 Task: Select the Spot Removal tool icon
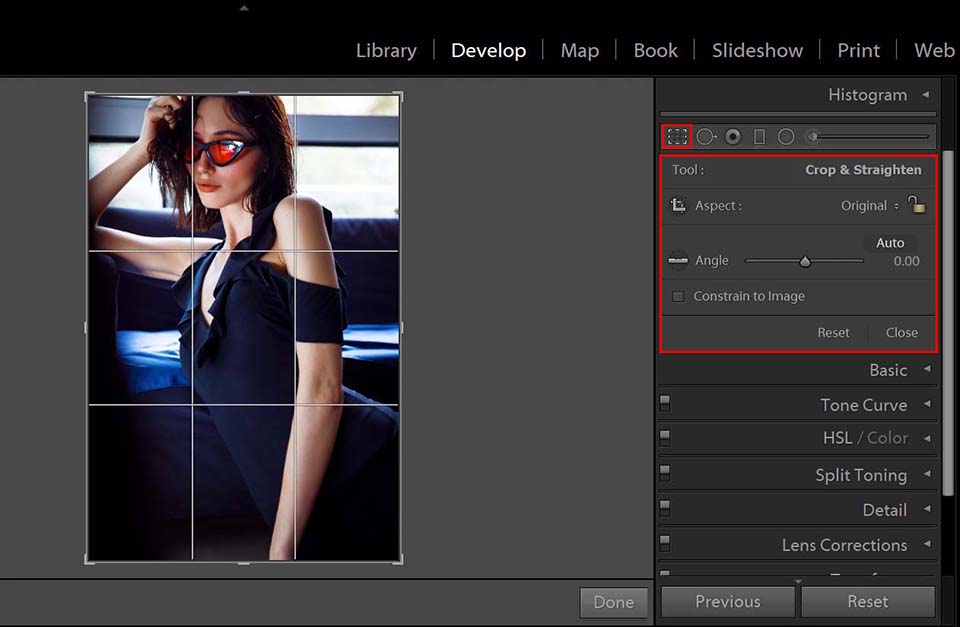[x=706, y=137]
